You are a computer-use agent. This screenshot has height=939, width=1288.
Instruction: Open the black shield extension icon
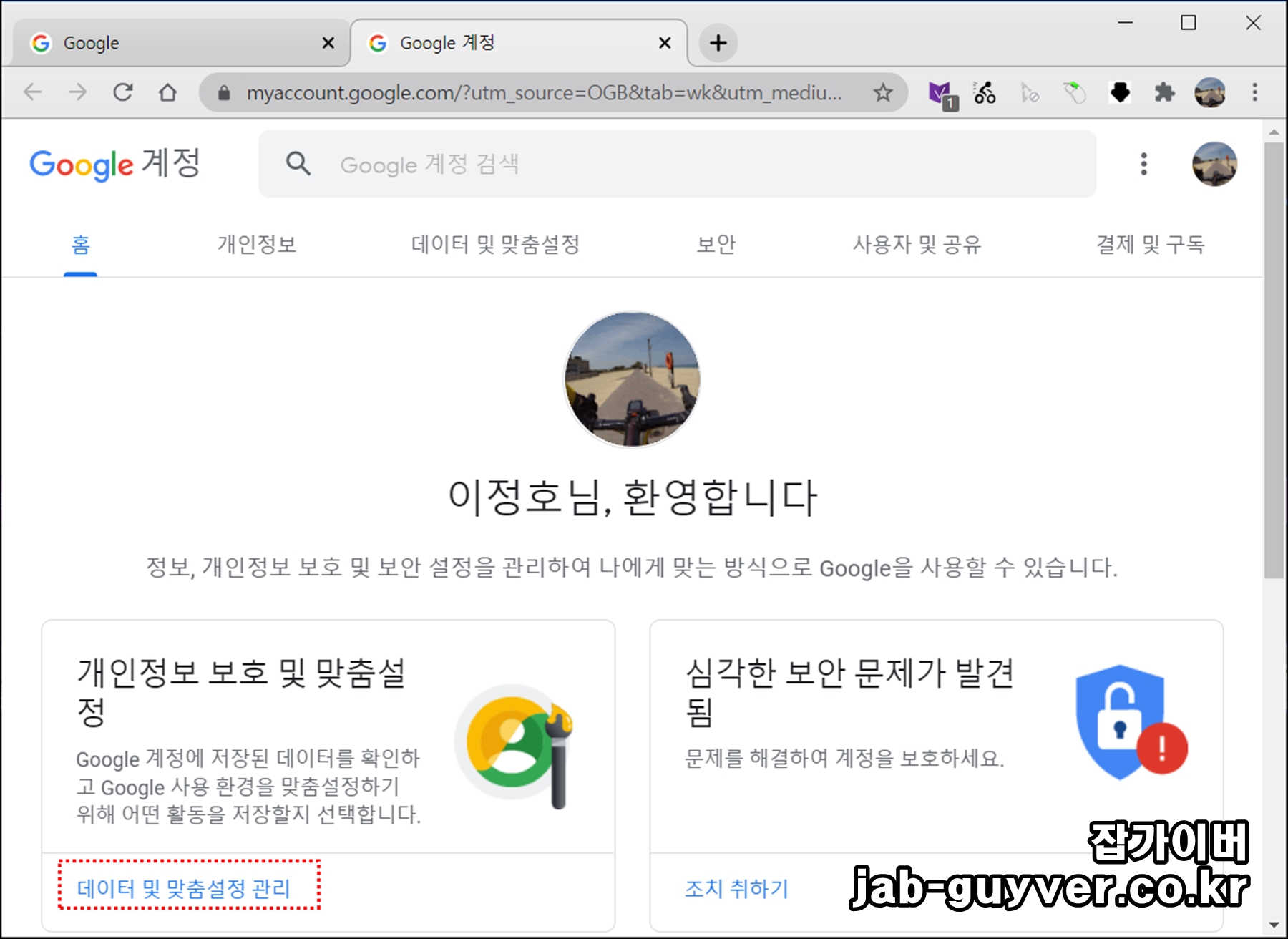tap(1120, 92)
